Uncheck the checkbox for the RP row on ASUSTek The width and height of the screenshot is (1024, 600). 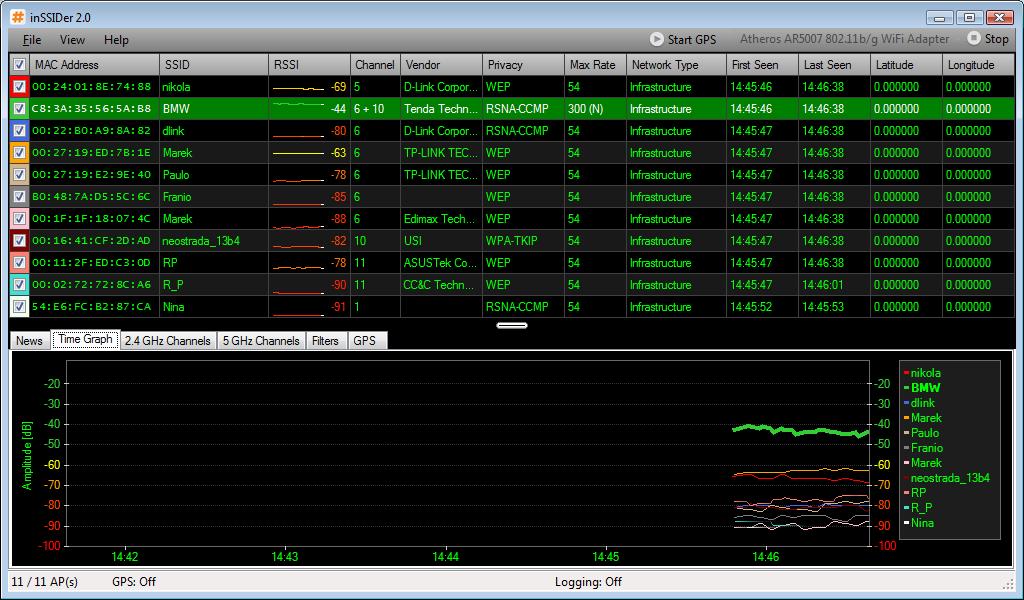[x=20, y=262]
